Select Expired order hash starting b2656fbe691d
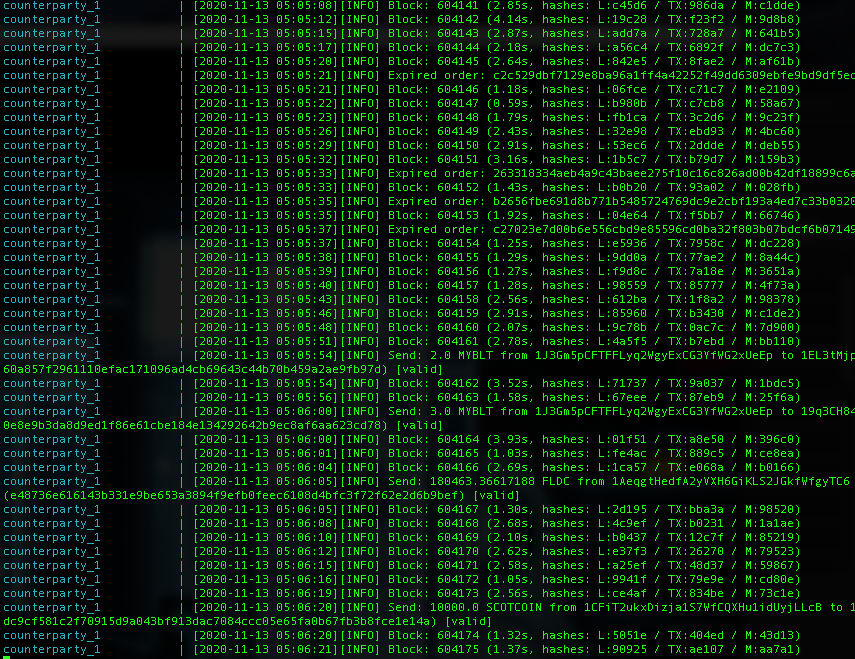 (x=673, y=202)
